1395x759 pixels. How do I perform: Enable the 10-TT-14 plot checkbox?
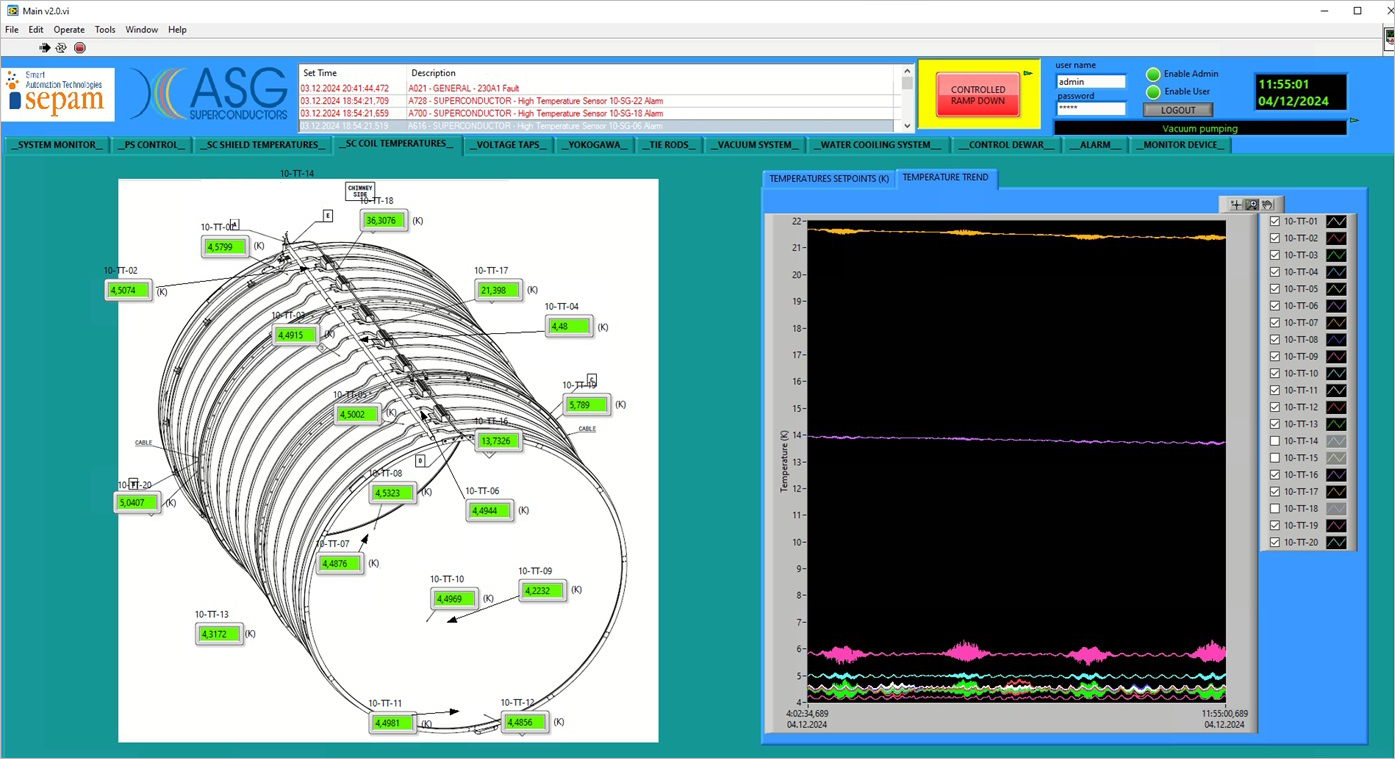pyautogui.click(x=1274, y=441)
